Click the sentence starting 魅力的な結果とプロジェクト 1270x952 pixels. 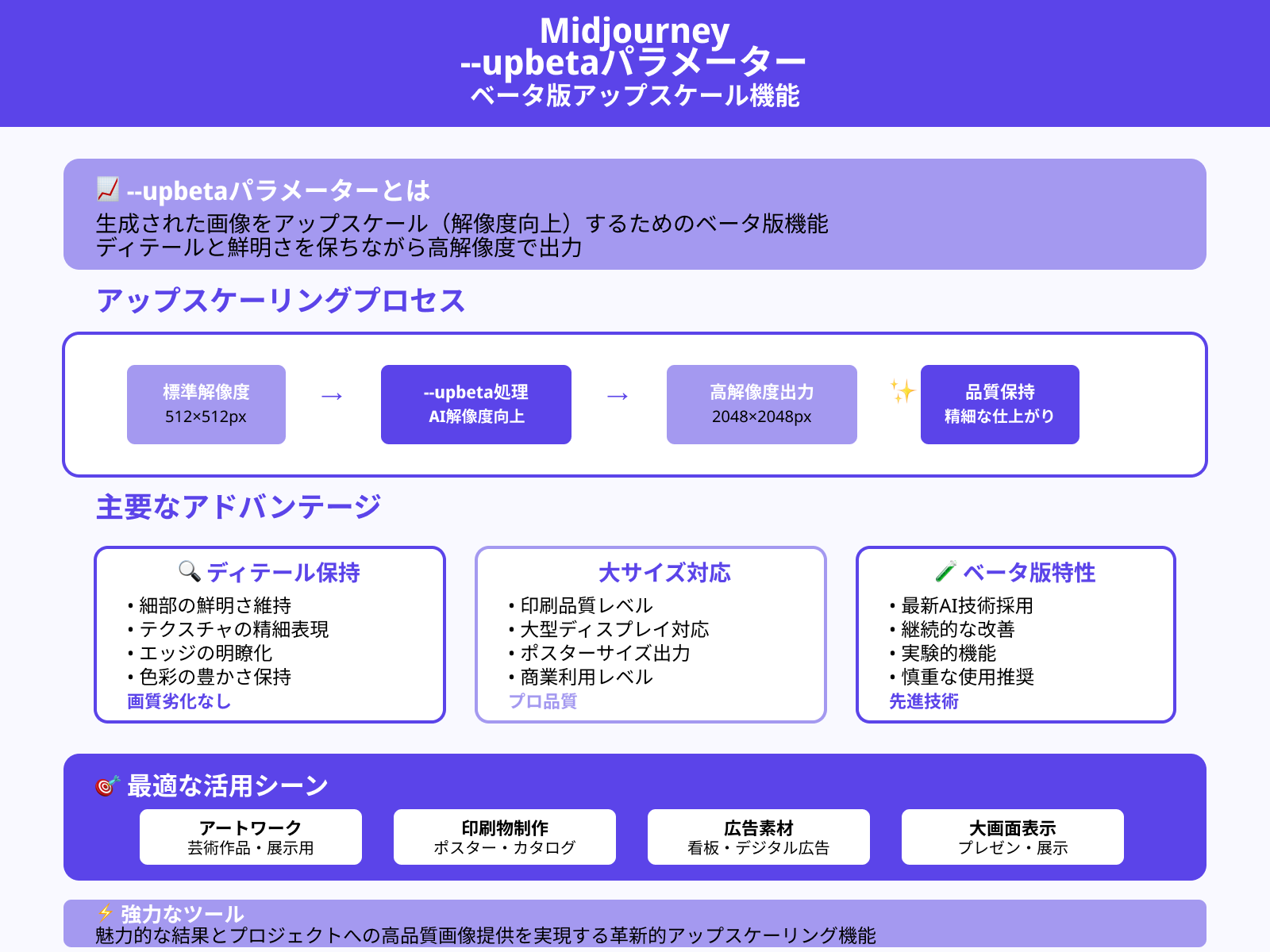pyautogui.click(x=486, y=936)
